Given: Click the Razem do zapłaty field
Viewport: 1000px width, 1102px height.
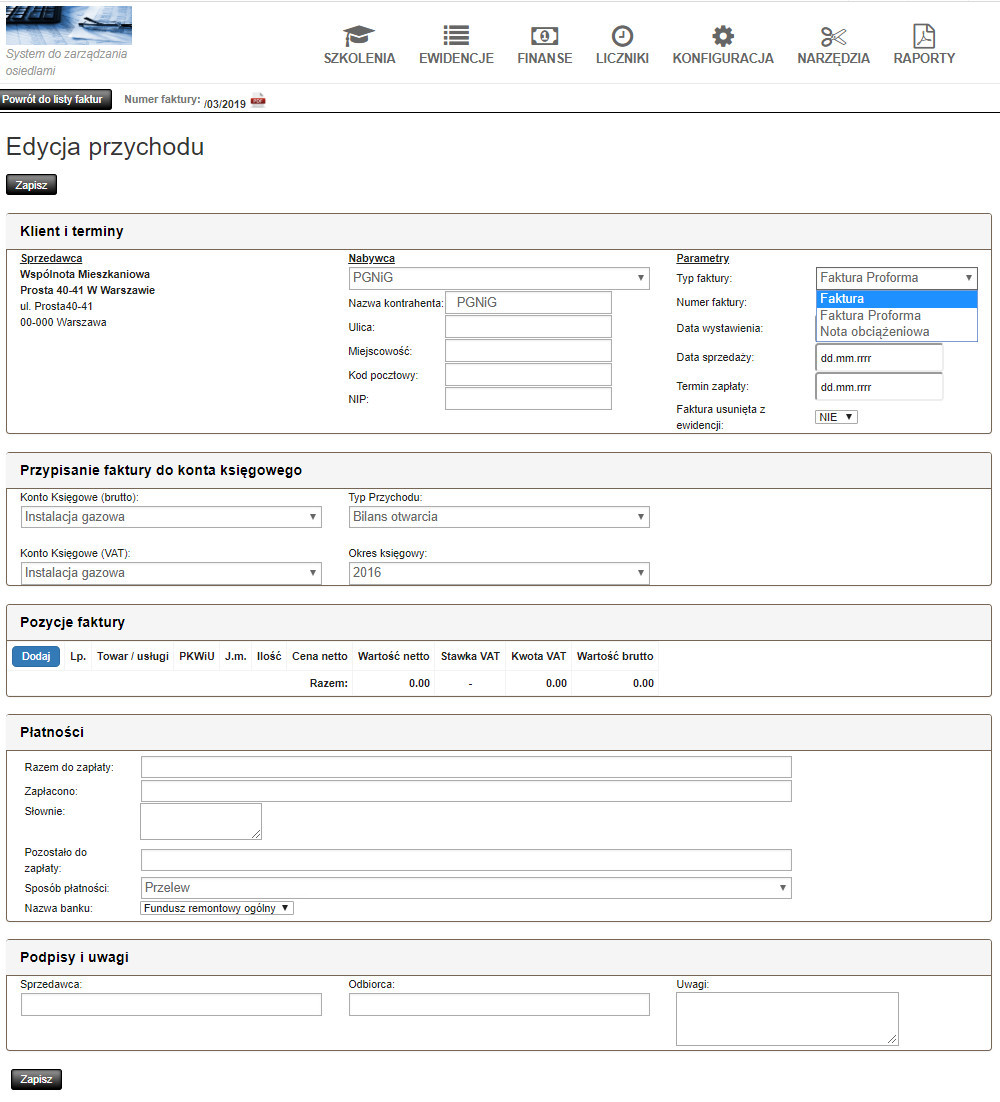Looking at the screenshot, I should pyautogui.click(x=466, y=767).
